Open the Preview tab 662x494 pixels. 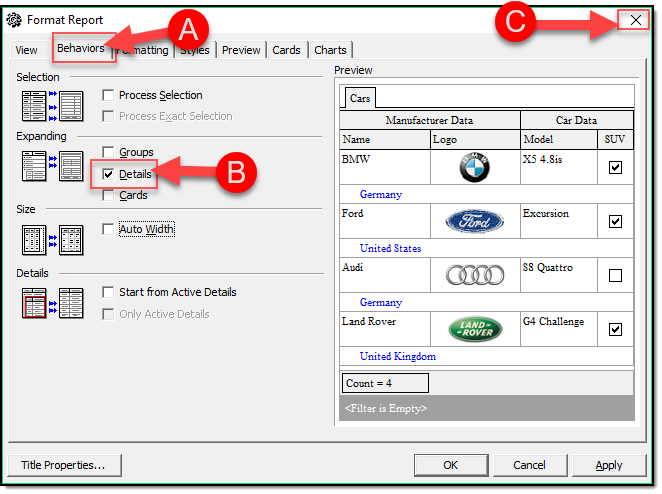click(x=241, y=50)
